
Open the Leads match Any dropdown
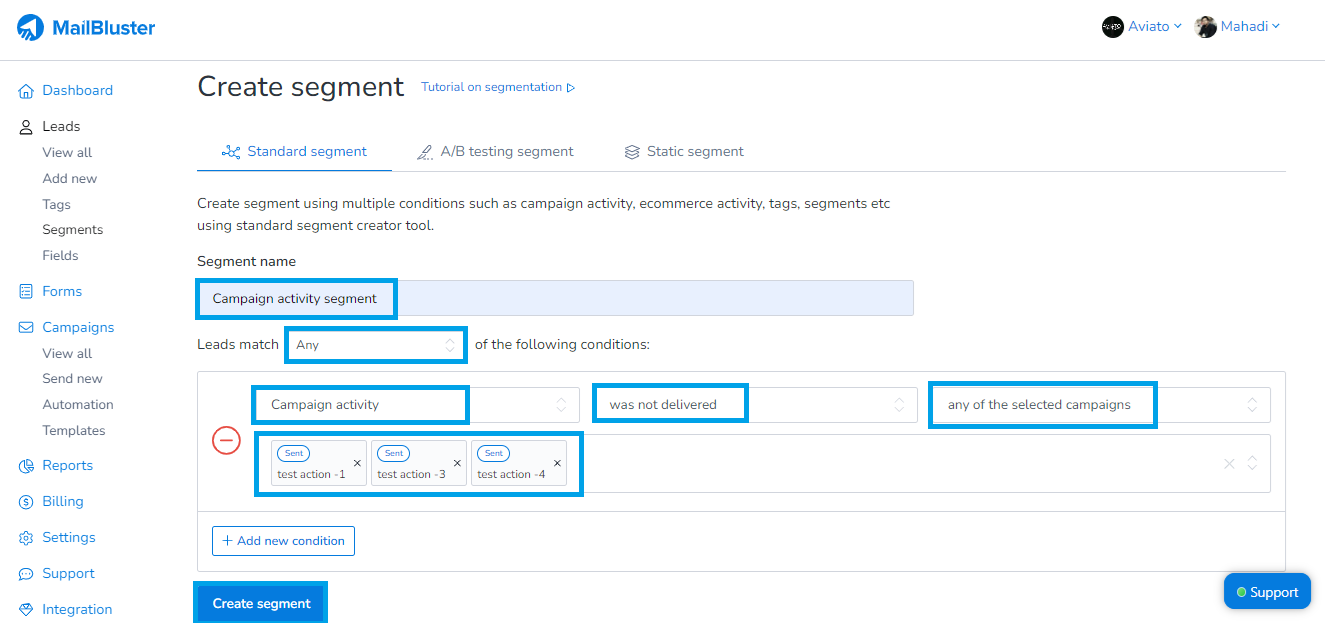375,345
